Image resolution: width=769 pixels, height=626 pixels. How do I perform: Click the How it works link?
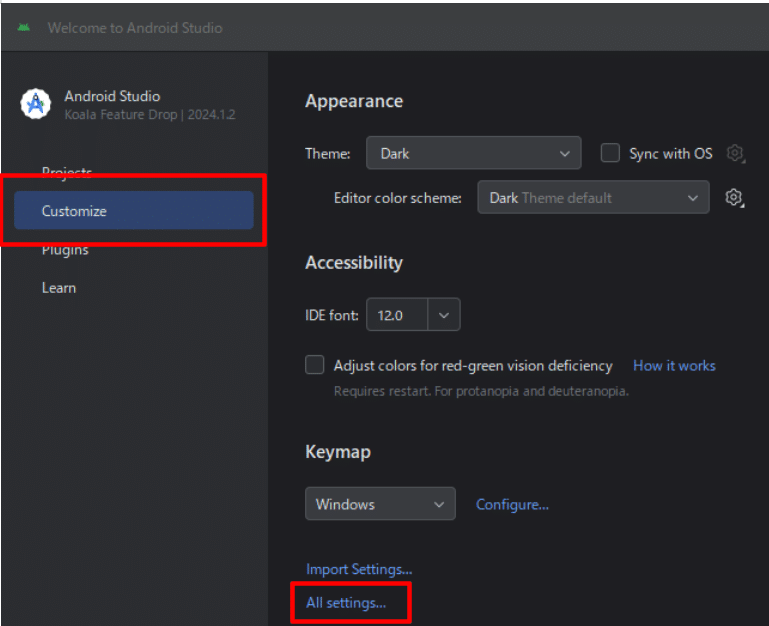click(674, 365)
